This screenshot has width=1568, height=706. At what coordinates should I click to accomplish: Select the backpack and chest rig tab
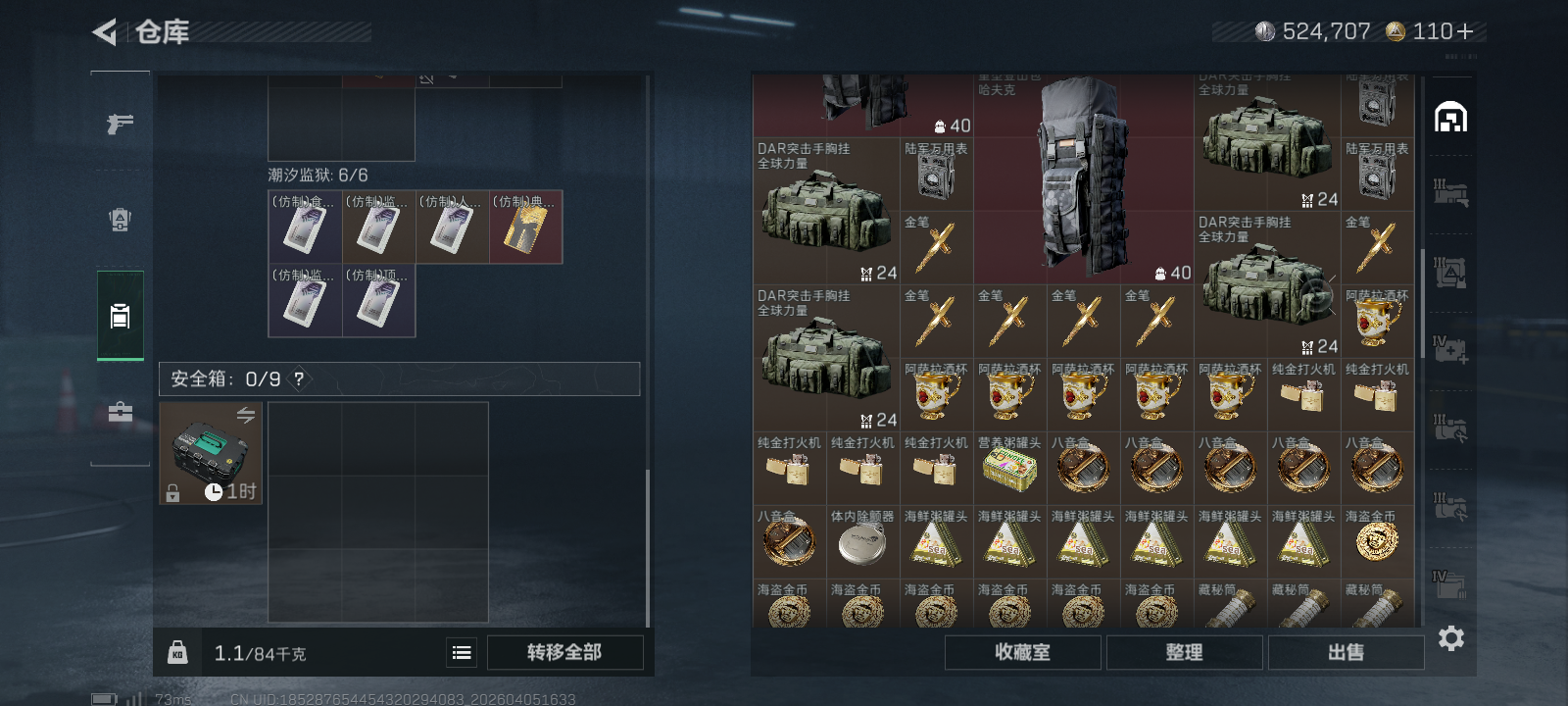(120, 316)
